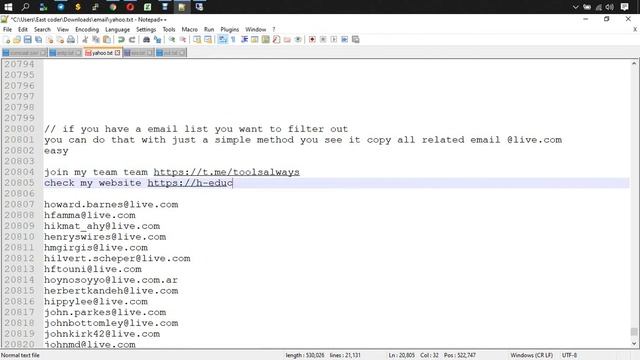The width and height of the screenshot is (640, 360).
Task: Toggle the Document Map panel icon
Action: click(x=266, y=40)
